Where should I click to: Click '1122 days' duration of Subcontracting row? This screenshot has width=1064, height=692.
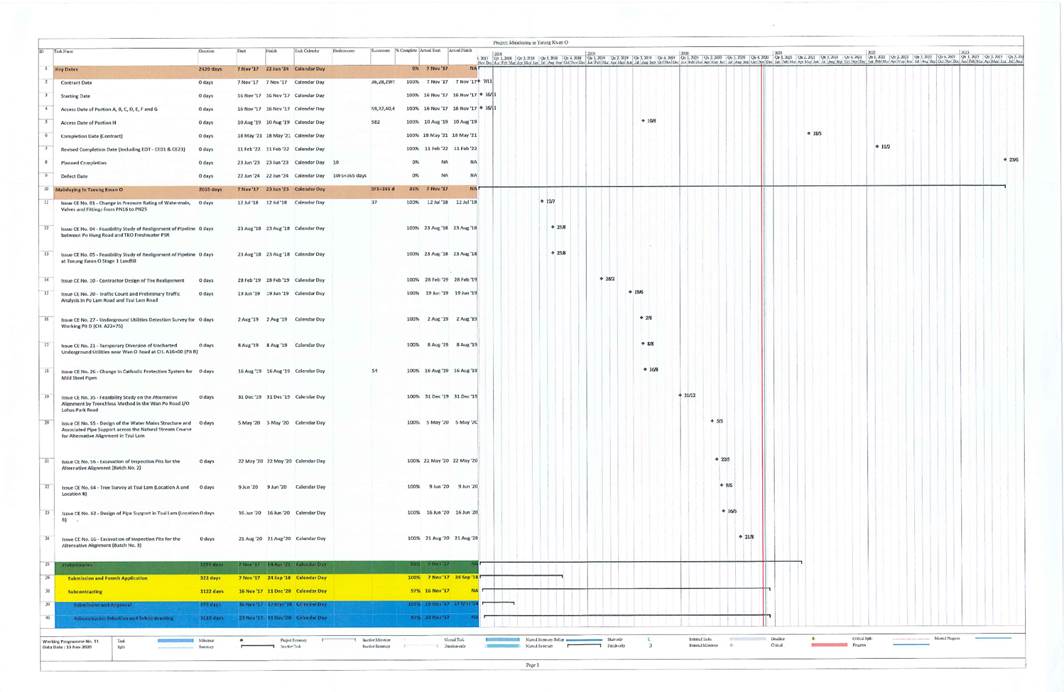pyautogui.click(x=211, y=592)
